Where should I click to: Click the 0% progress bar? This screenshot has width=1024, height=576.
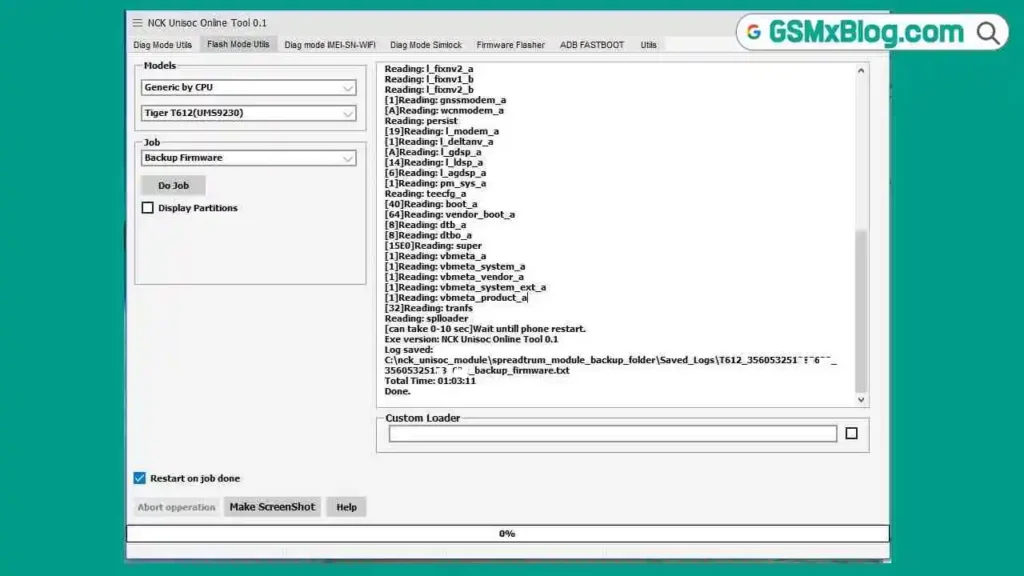(507, 534)
